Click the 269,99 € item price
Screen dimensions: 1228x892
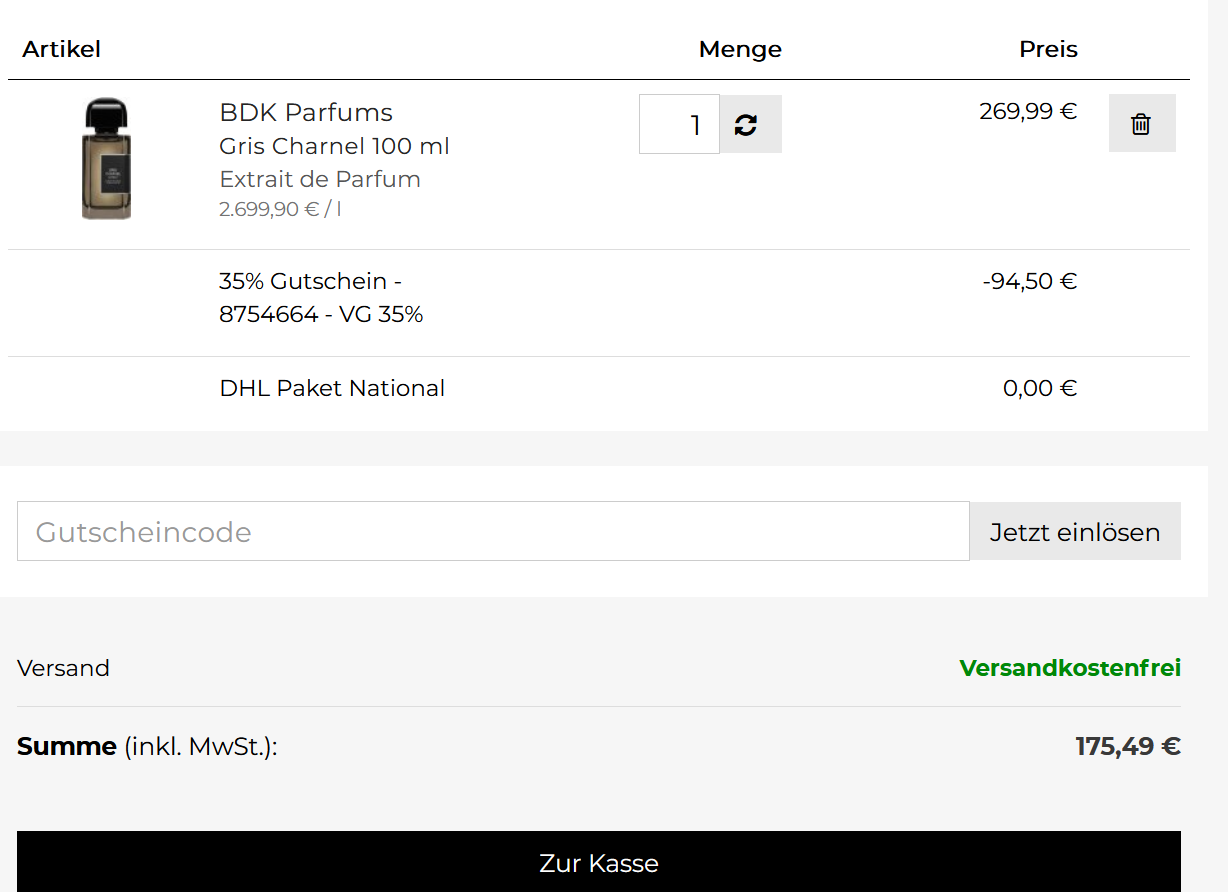coord(1028,111)
